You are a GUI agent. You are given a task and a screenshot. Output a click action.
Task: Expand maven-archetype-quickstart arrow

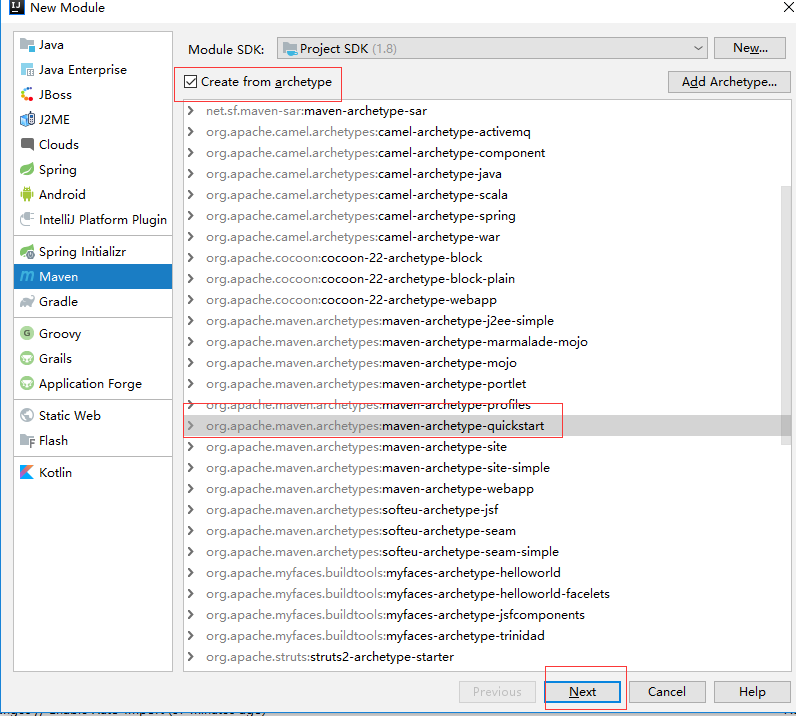(x=190, y=426)
